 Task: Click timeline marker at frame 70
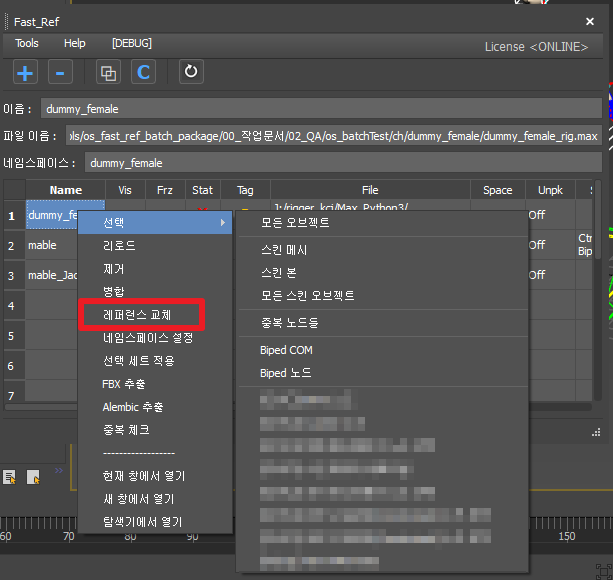tap(69, 536)
